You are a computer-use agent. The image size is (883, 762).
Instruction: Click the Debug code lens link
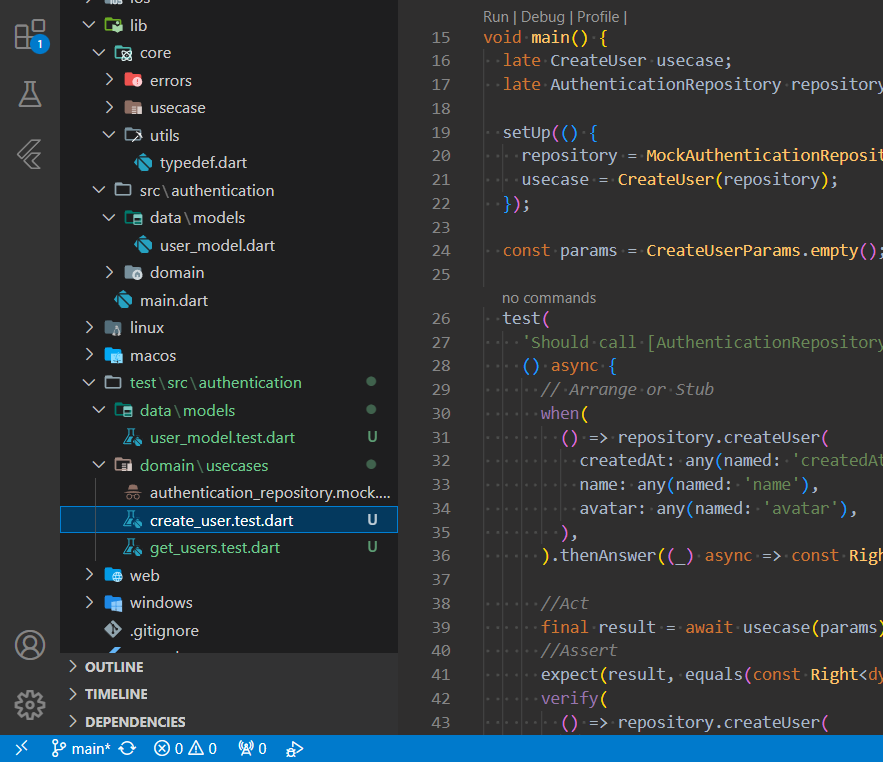[544, 16]
